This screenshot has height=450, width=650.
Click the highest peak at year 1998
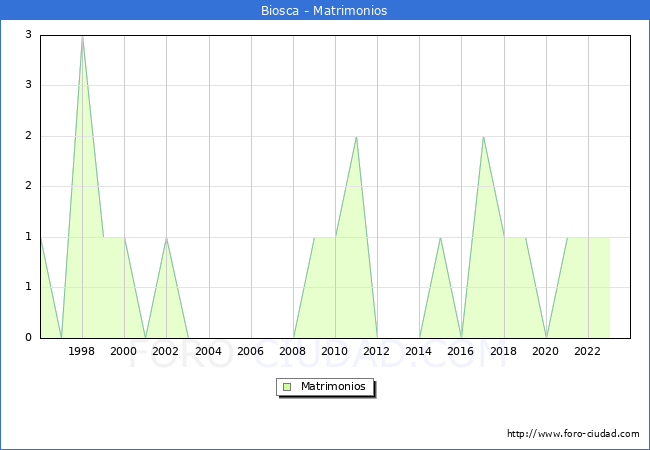point(82,37)
